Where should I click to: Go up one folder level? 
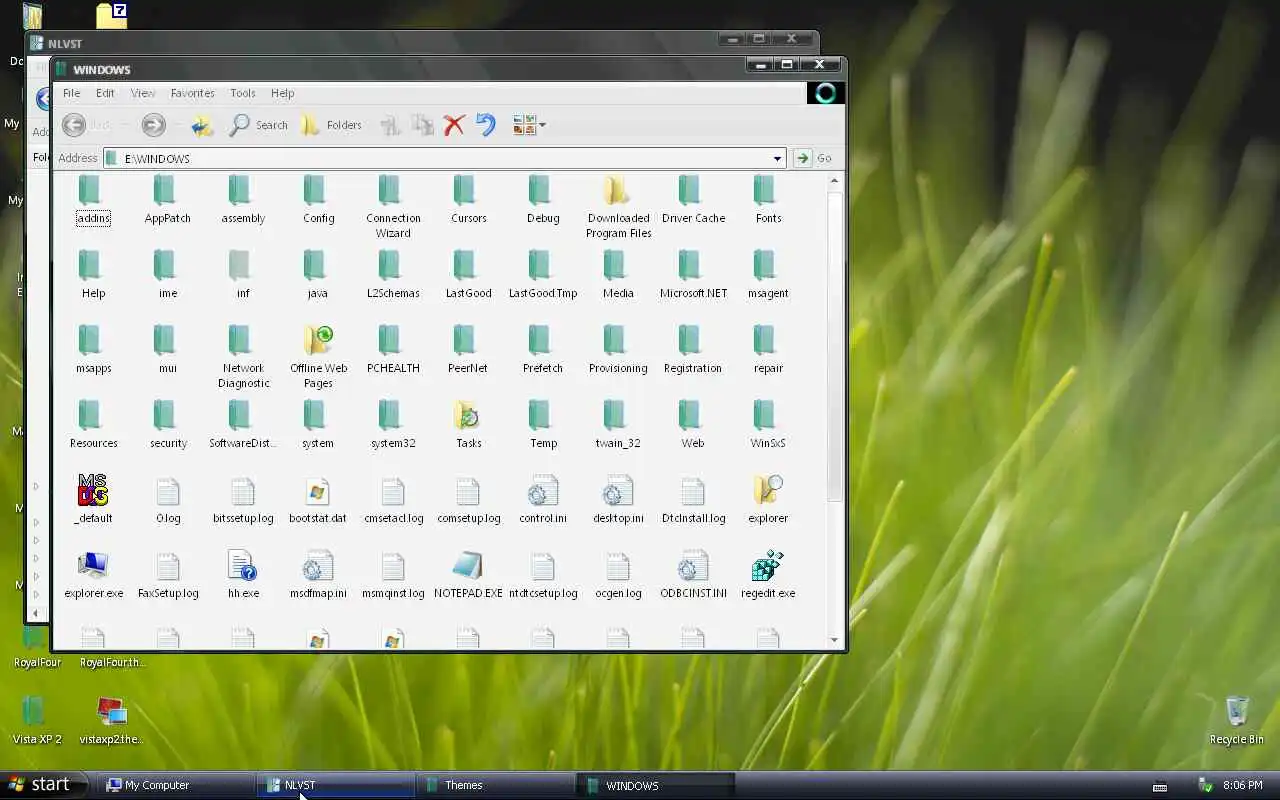click(203, 125)
